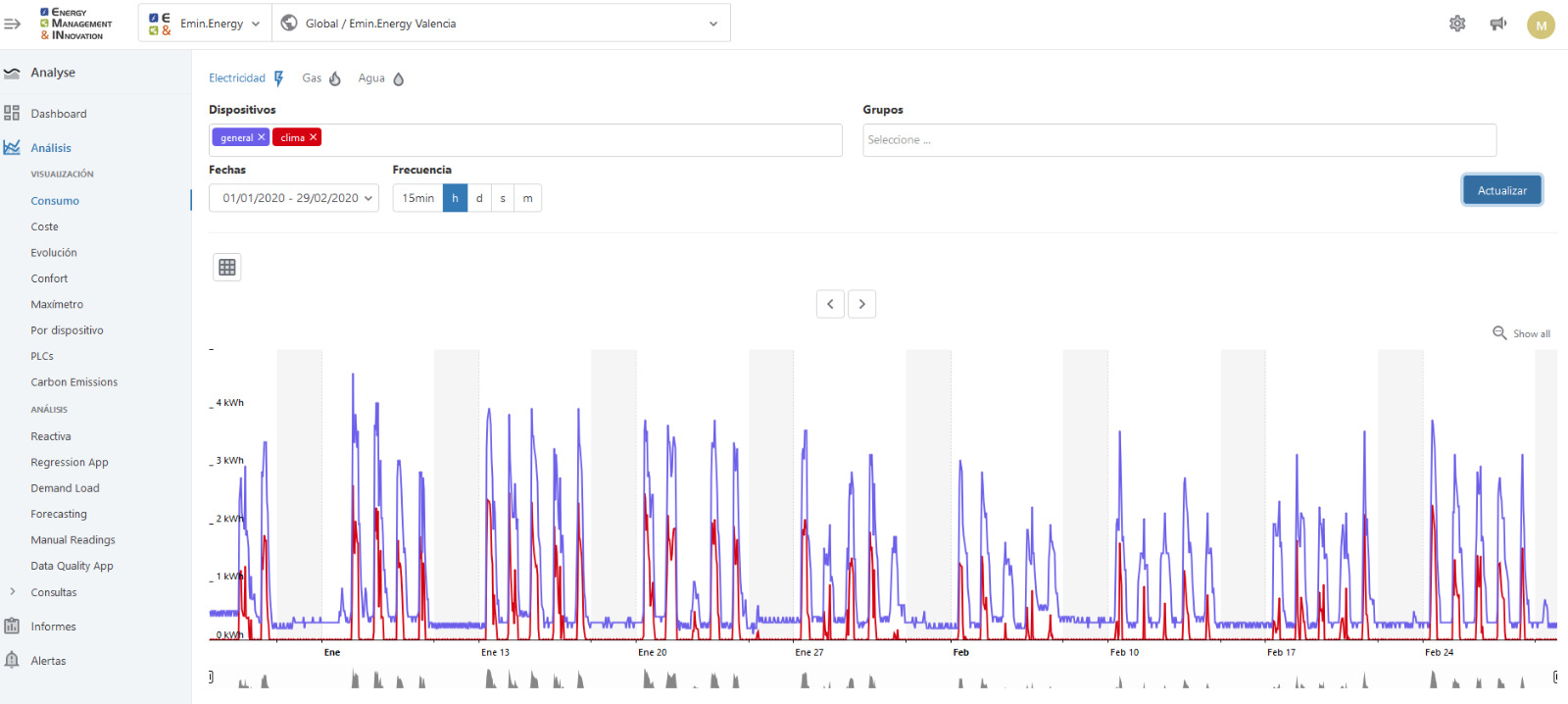The image size is (1568, 704).
Task: Collapse sidebar with hamburger arrow icon
Action: 13,24
